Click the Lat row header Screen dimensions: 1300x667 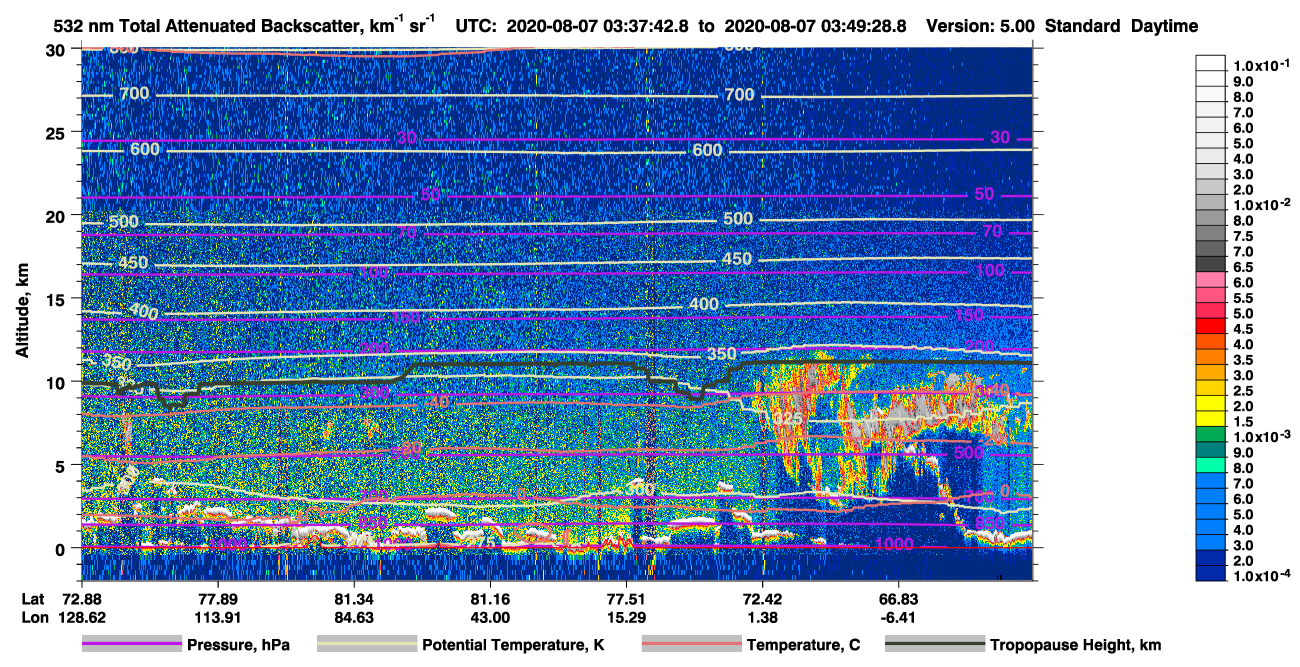[33, 599]
